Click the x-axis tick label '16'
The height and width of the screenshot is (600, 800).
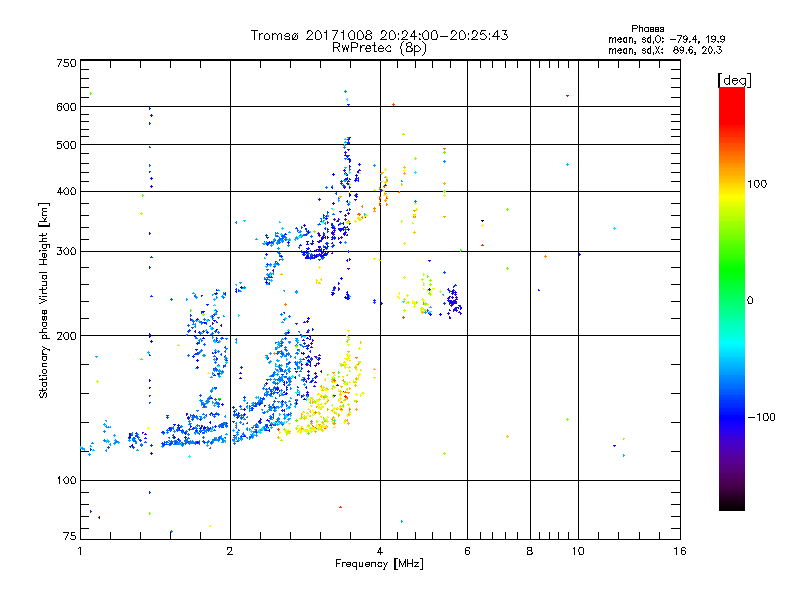coord(680,551)
